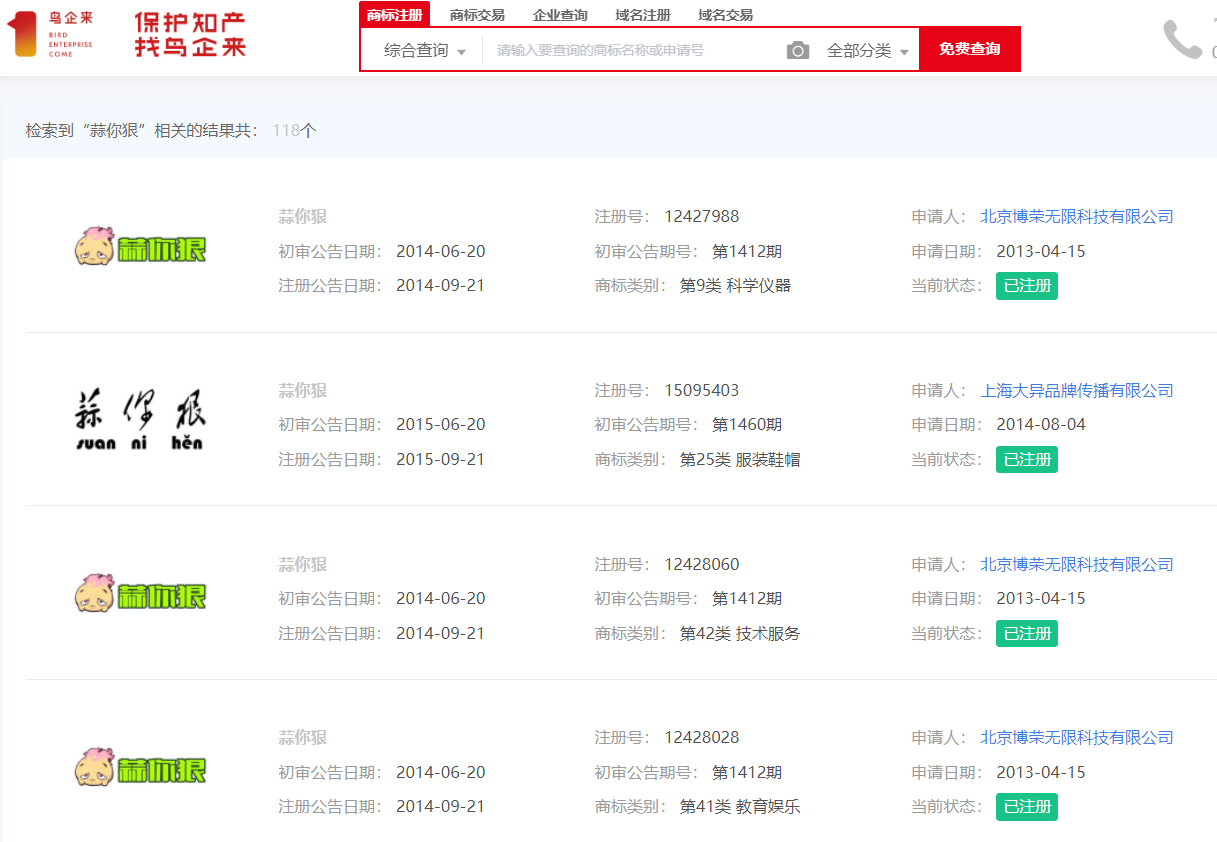Select the 商标交易 tab

(477, 15)
